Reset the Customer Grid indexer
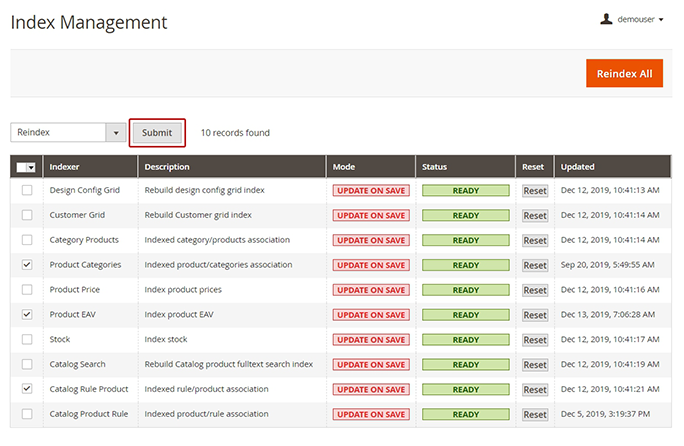 535,215
